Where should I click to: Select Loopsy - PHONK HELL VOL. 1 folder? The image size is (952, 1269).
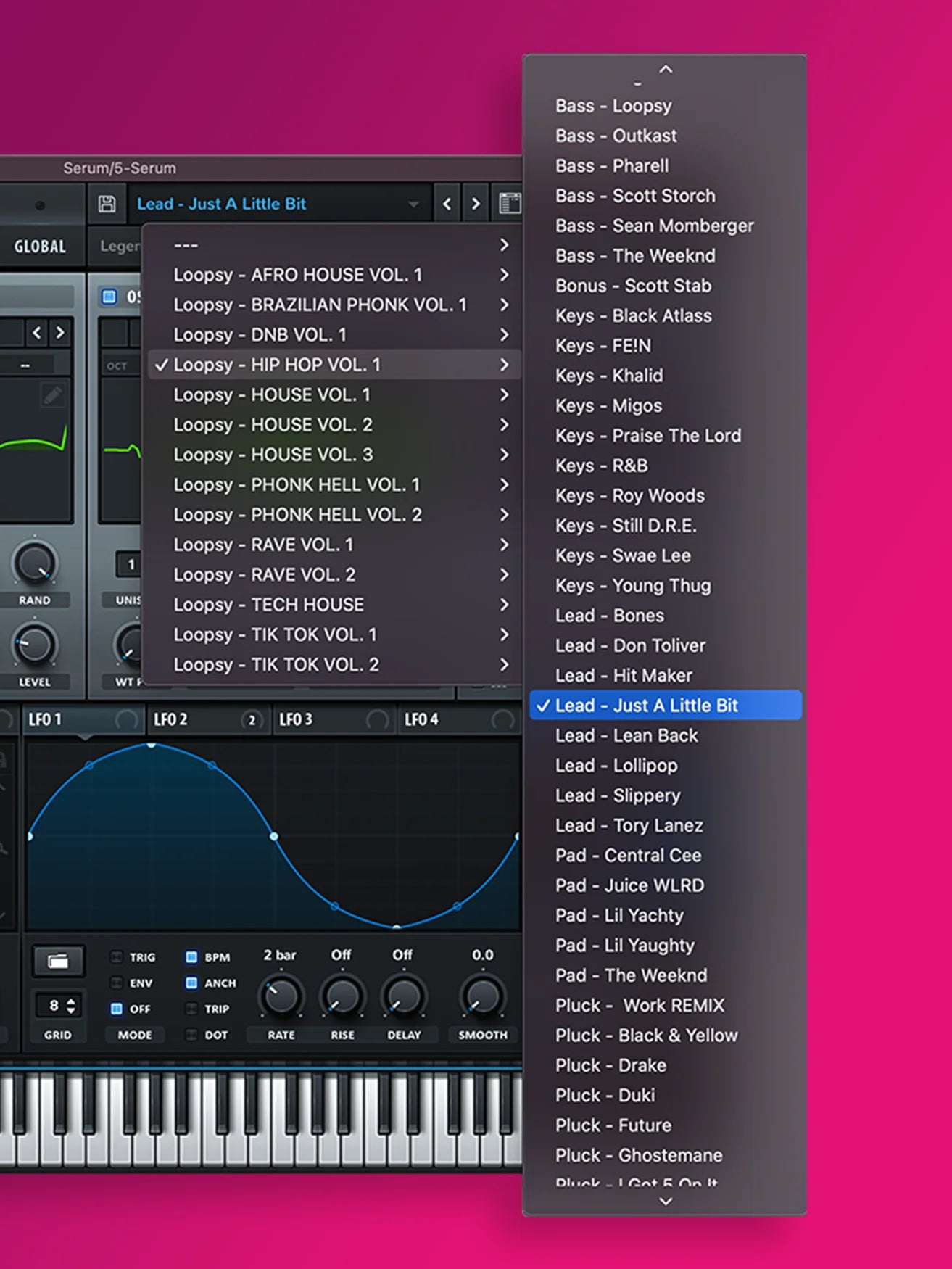click(x=334, y=484)
